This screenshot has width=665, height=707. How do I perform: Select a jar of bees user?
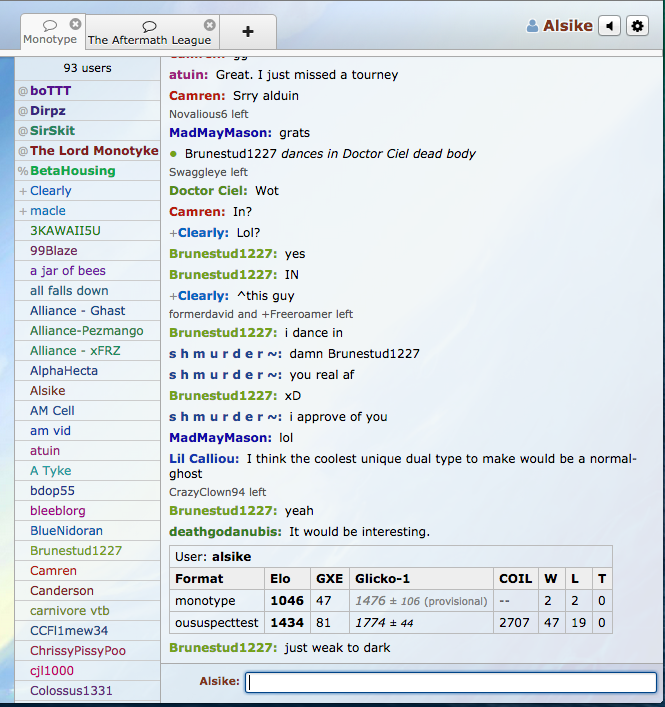pyautogui.click(x=88, y=271)
